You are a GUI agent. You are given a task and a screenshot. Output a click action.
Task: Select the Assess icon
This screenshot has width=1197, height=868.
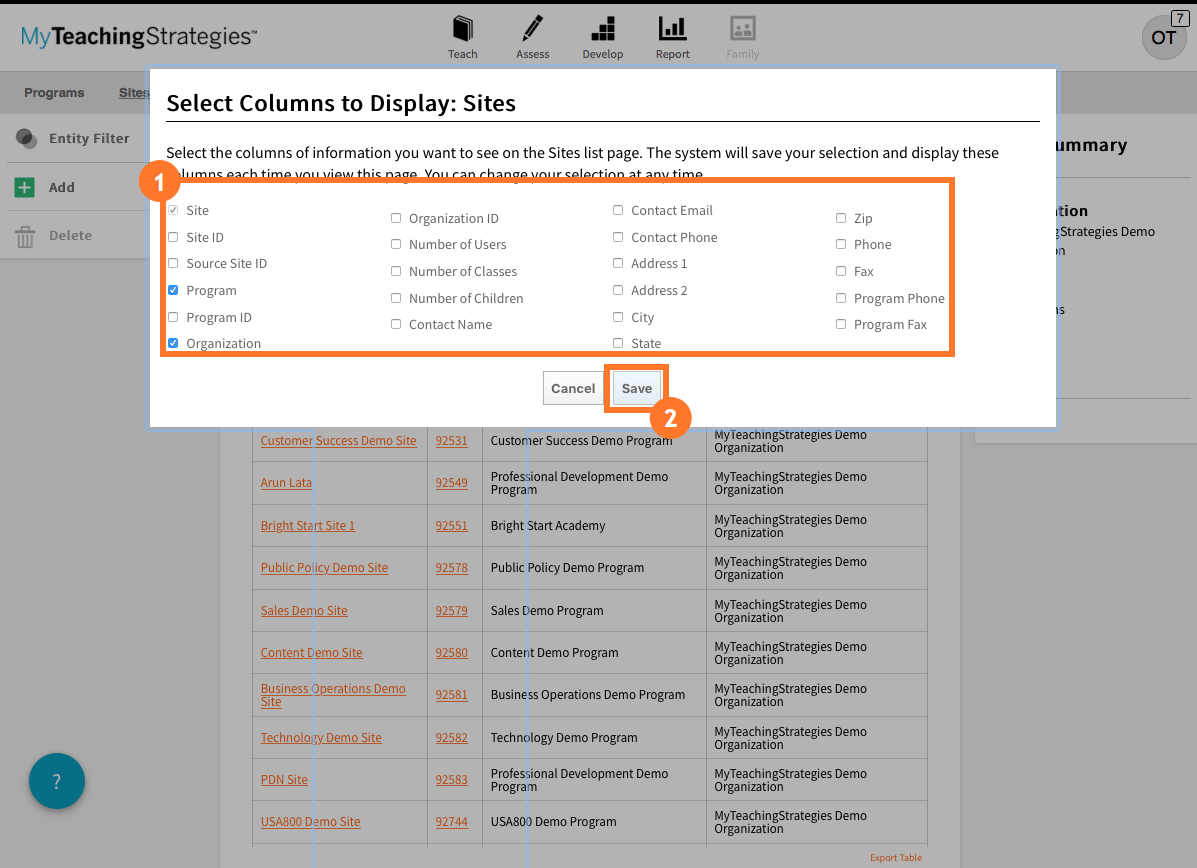coord(532,35)
